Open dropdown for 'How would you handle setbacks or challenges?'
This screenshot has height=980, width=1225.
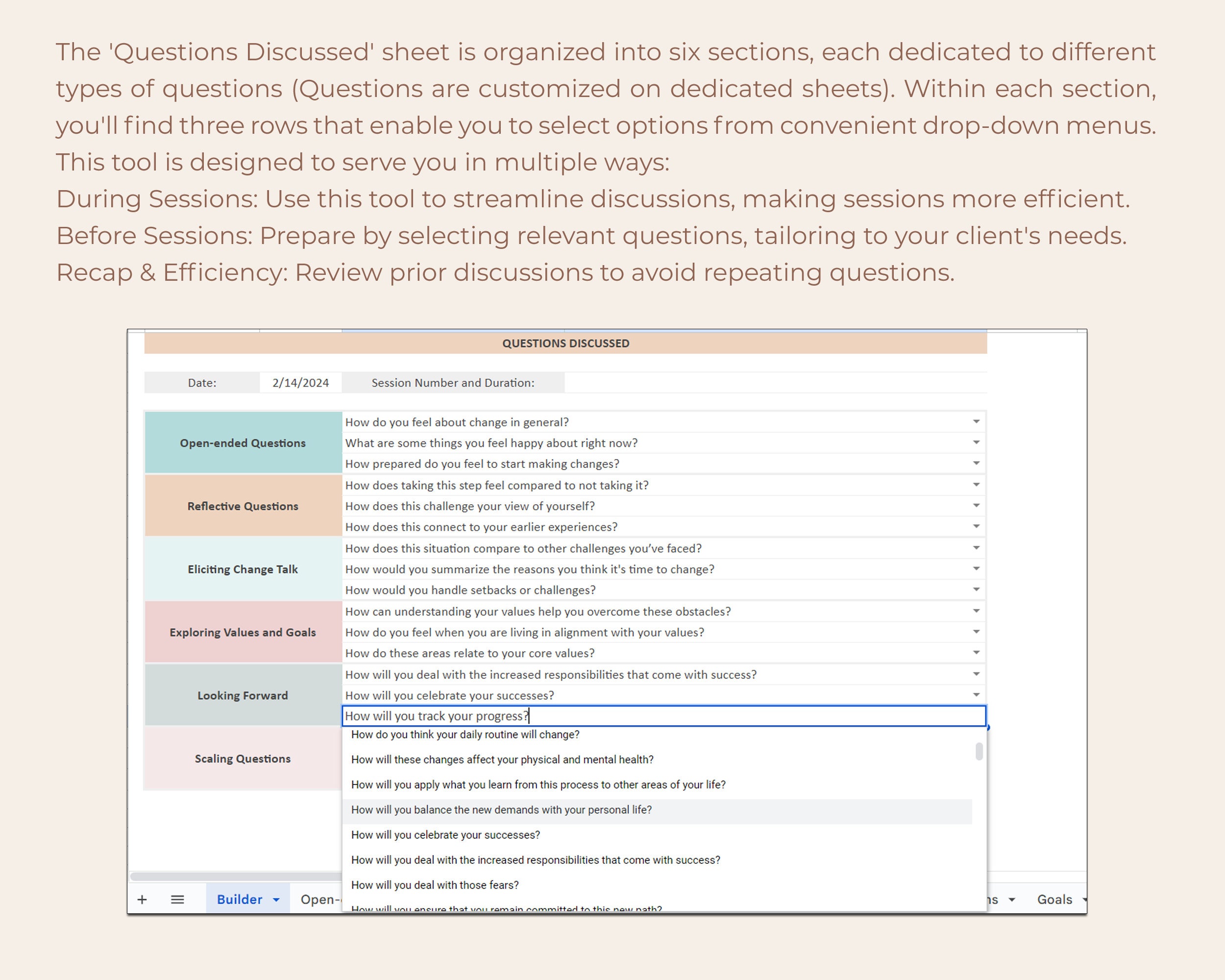pyautogui.click(x=976, y=589)
